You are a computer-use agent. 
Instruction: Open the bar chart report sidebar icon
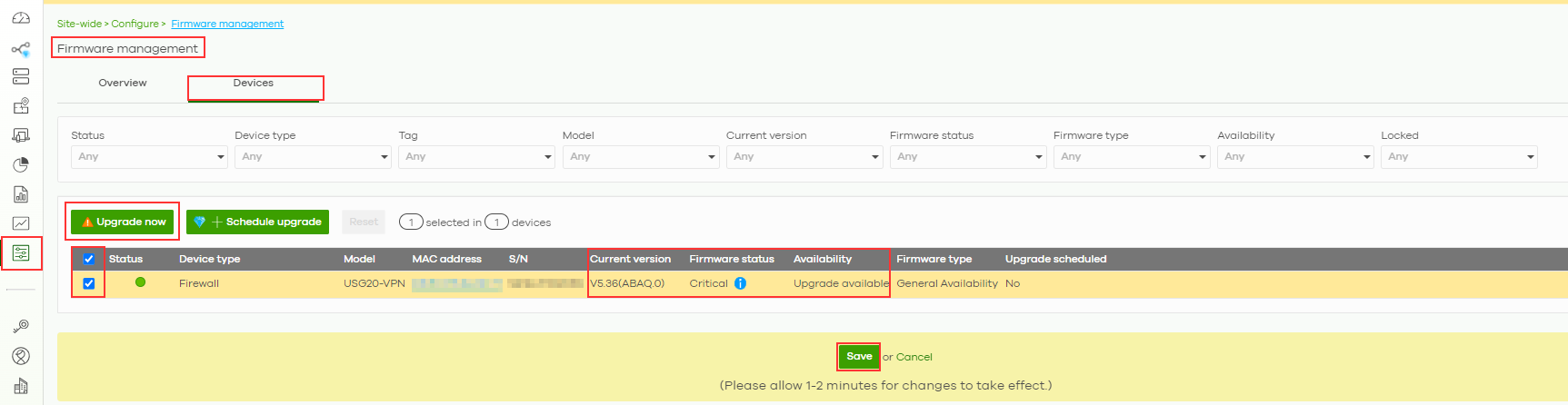click(21, 194)
